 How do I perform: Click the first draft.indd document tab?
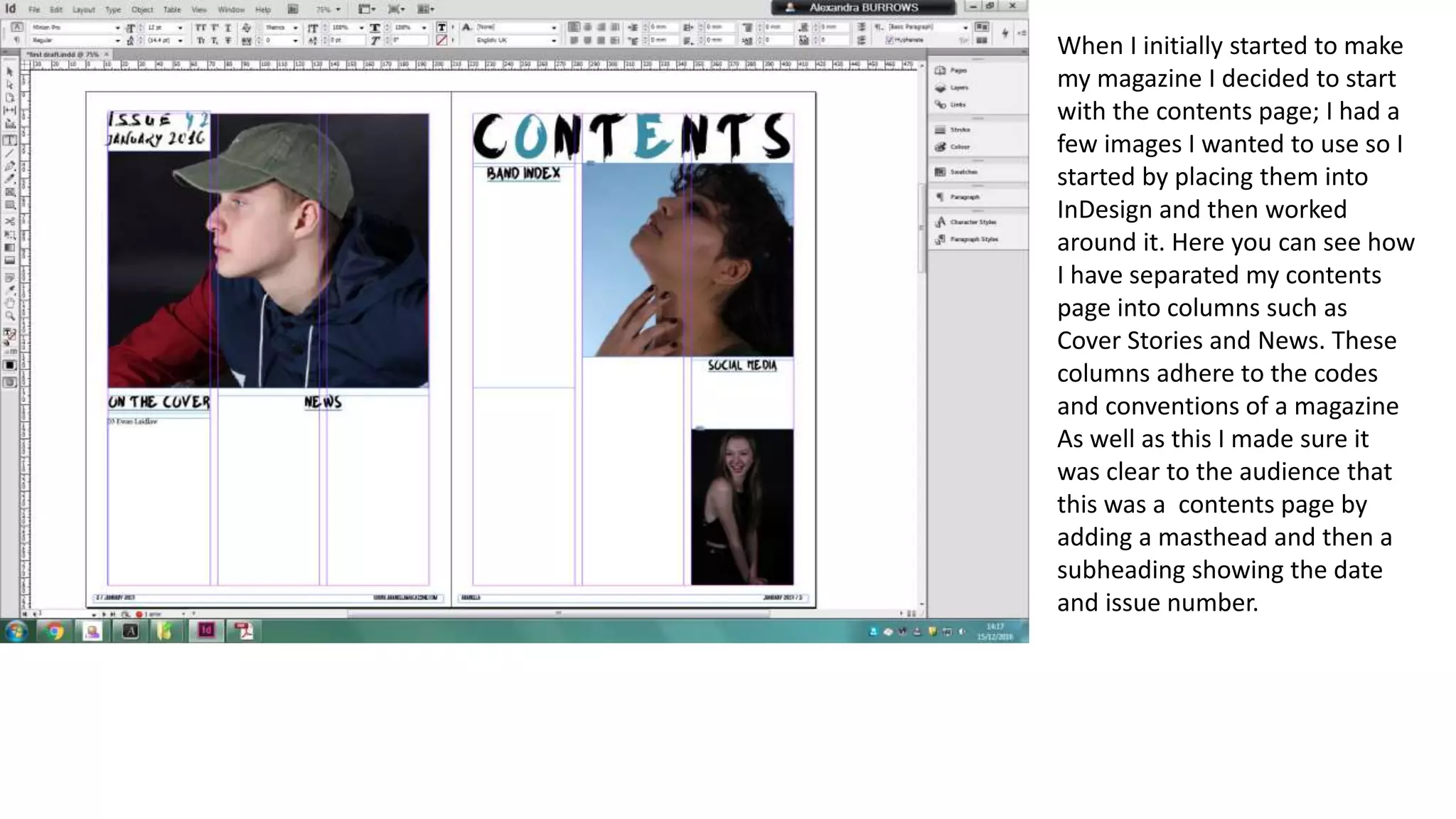pos(63,54)
